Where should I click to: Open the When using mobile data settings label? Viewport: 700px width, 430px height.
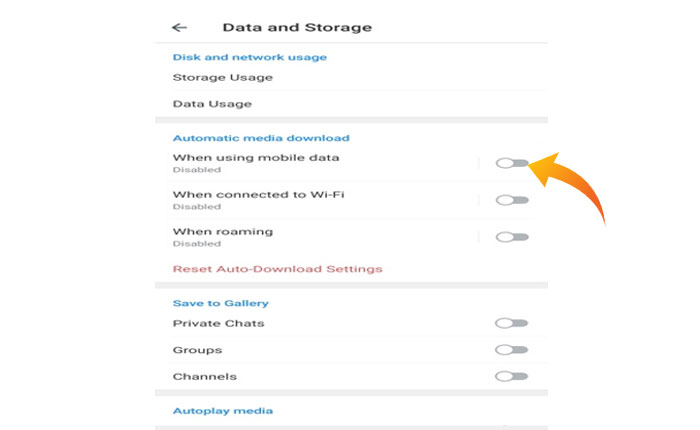click(256, 158)
